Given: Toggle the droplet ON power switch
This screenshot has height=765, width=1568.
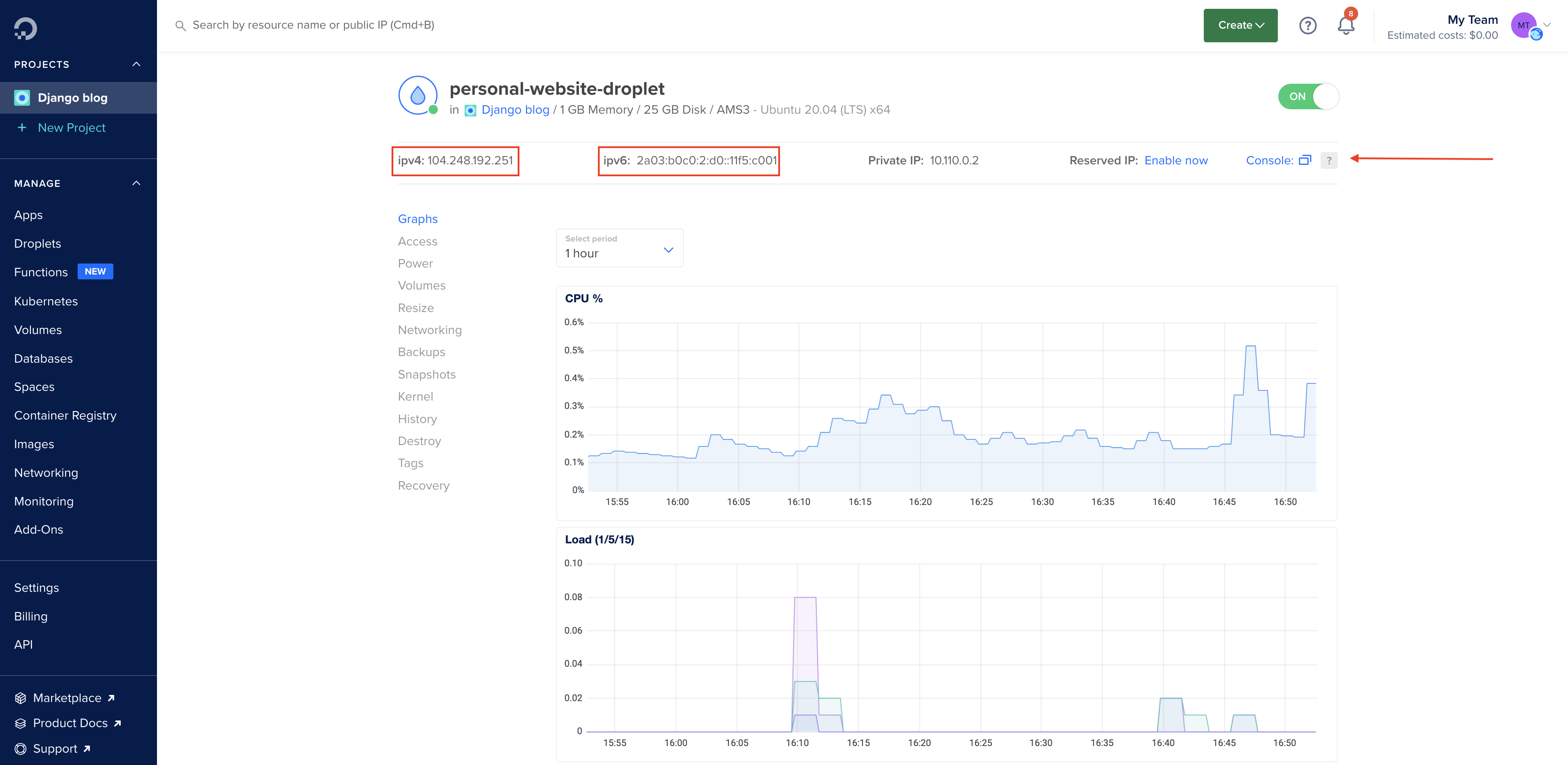Looking at the screenshot, I should pyautogui.click(x=1308, y=97).
